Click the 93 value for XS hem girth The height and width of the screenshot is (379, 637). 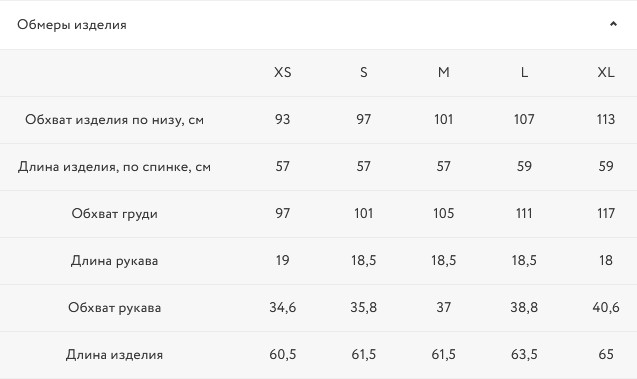coord(282,119)
